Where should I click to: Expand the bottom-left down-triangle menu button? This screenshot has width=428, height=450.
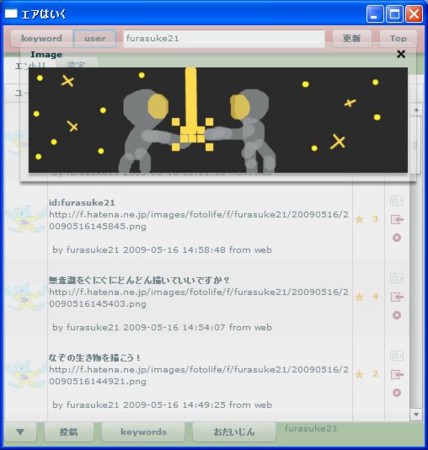[20, 432]
